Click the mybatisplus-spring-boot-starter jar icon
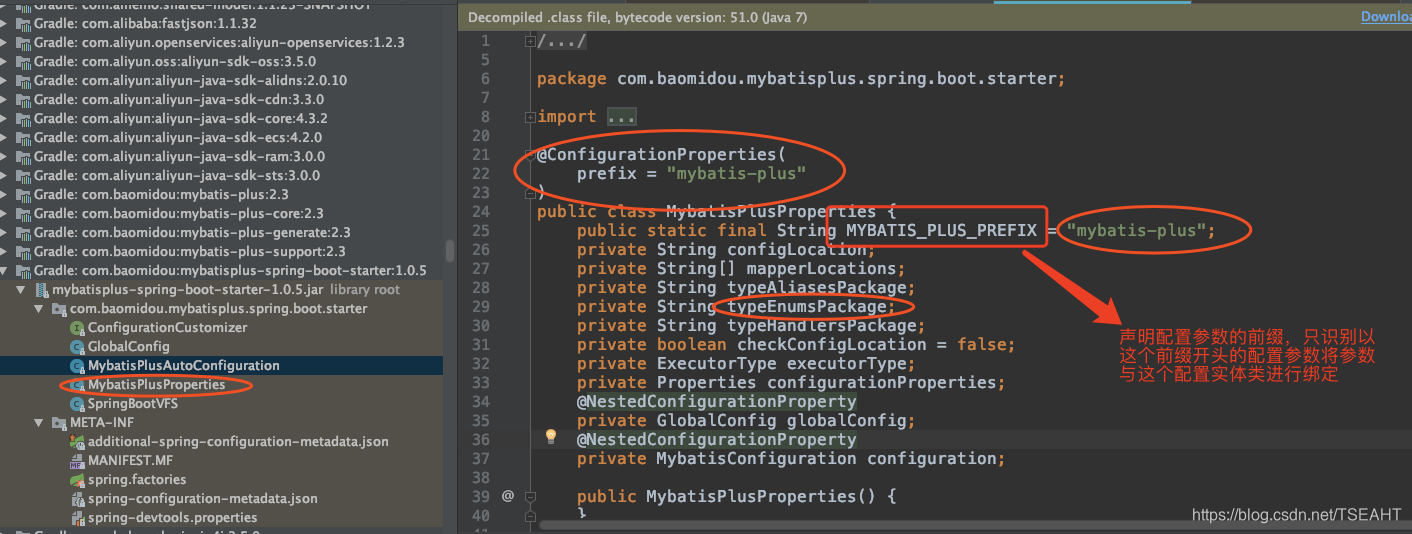This screenshot has height=534, width=1412. pyautogui.click(x=41, y=290)
